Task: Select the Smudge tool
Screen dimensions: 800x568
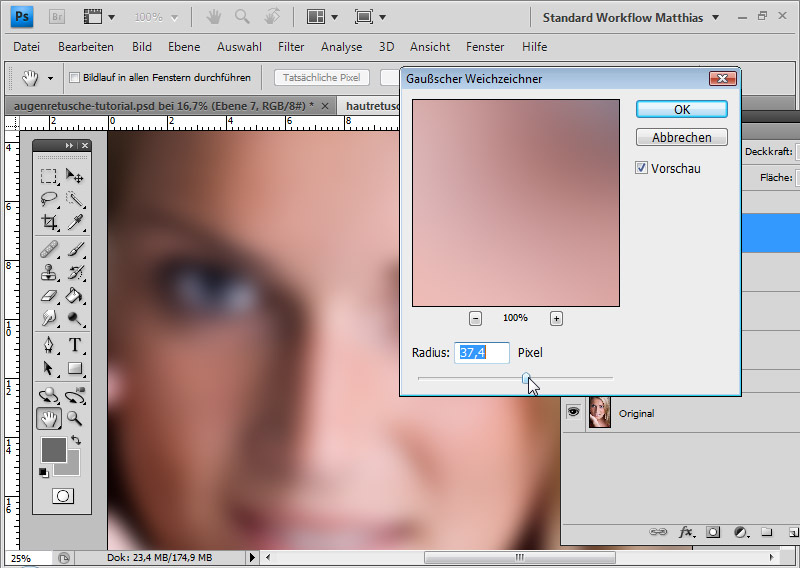Action: pyautogui.click(x=48, y=318)
